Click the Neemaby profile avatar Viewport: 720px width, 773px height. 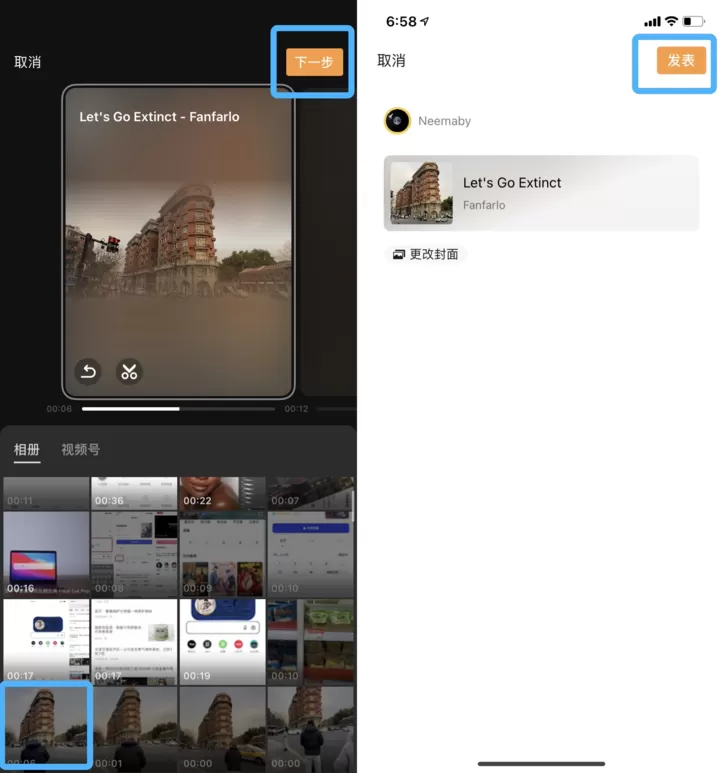(397, 121)
